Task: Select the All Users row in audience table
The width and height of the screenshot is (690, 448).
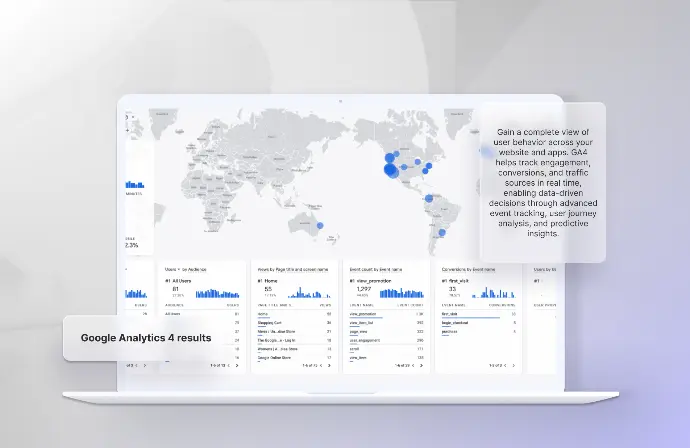Action: [x=202, y=314]
